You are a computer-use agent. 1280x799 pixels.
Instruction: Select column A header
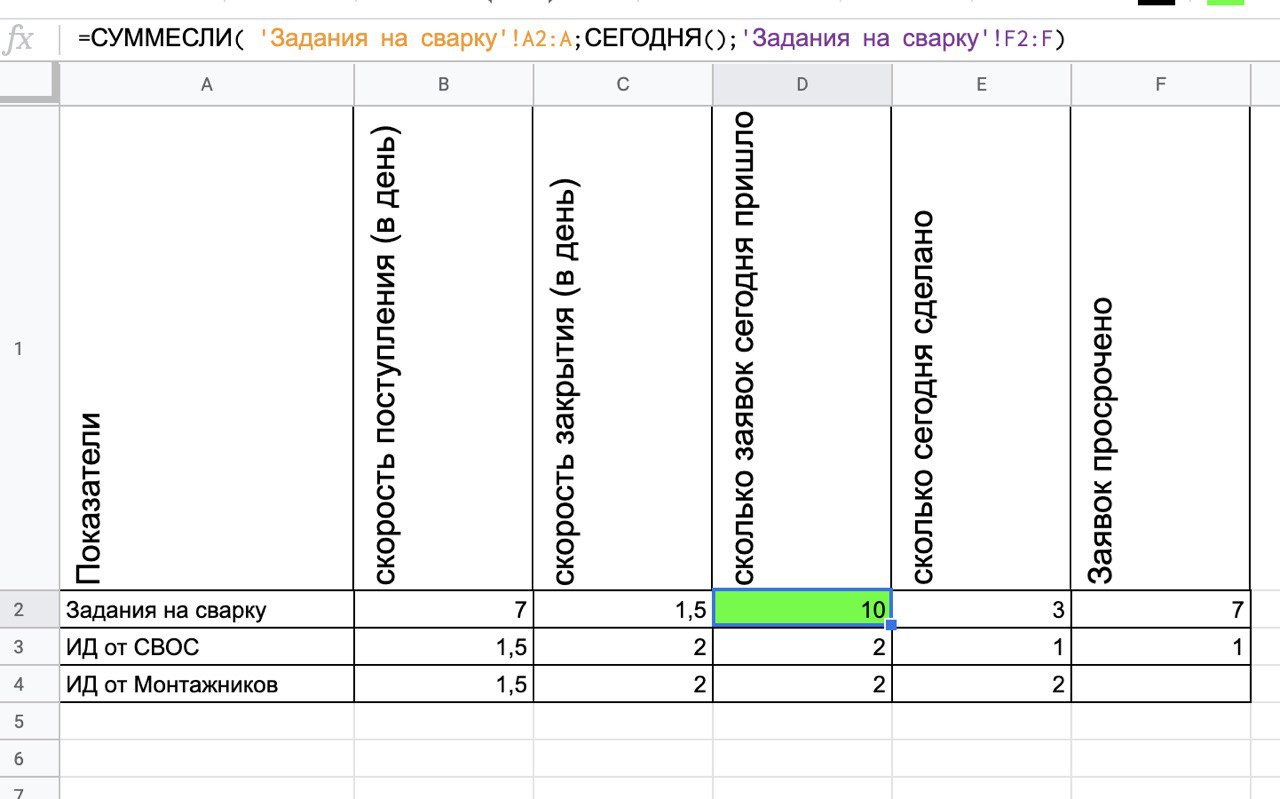pyautogui.click(x=207, y=85)
